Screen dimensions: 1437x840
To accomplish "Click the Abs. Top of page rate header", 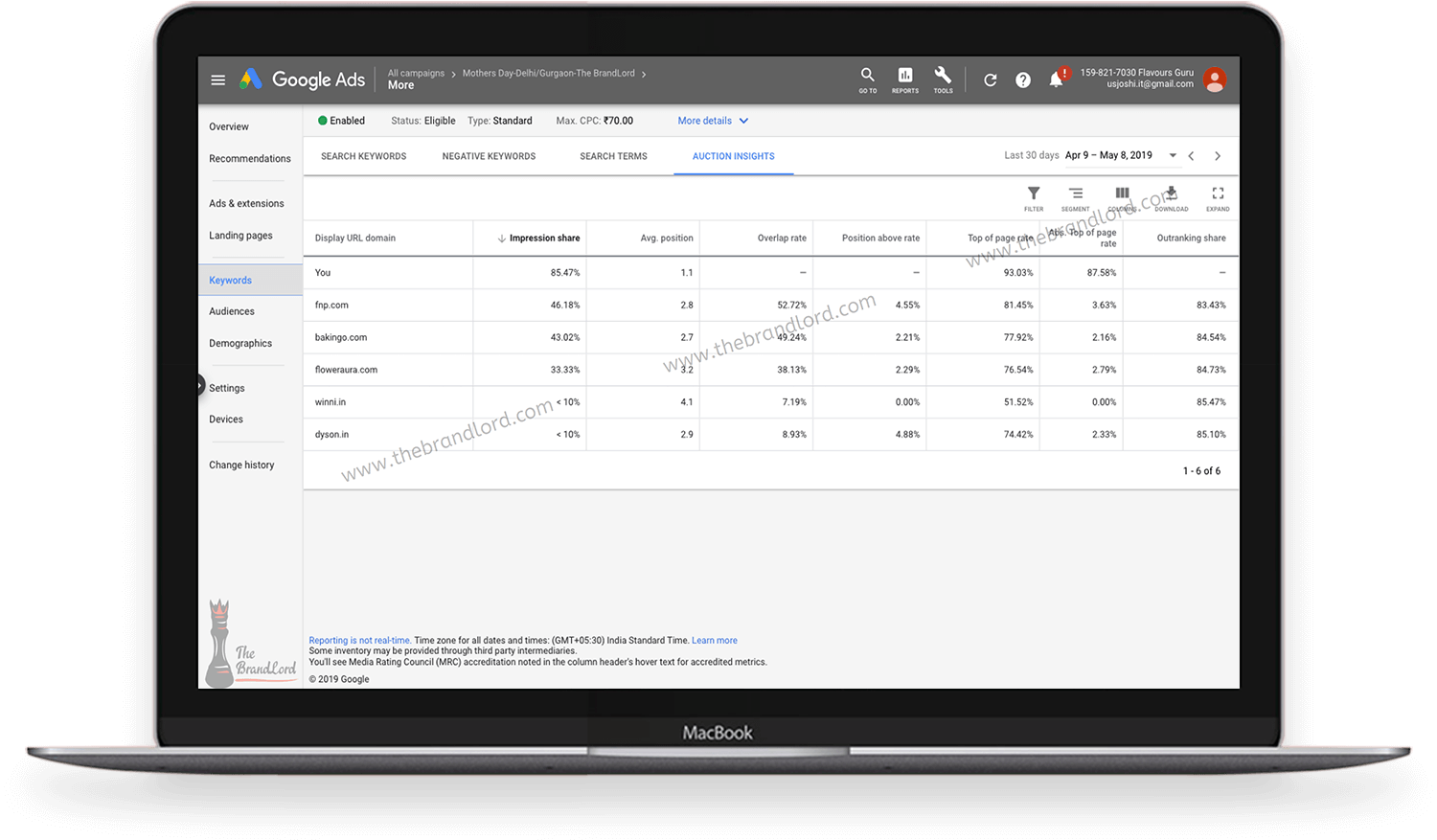I will 1083,238.
